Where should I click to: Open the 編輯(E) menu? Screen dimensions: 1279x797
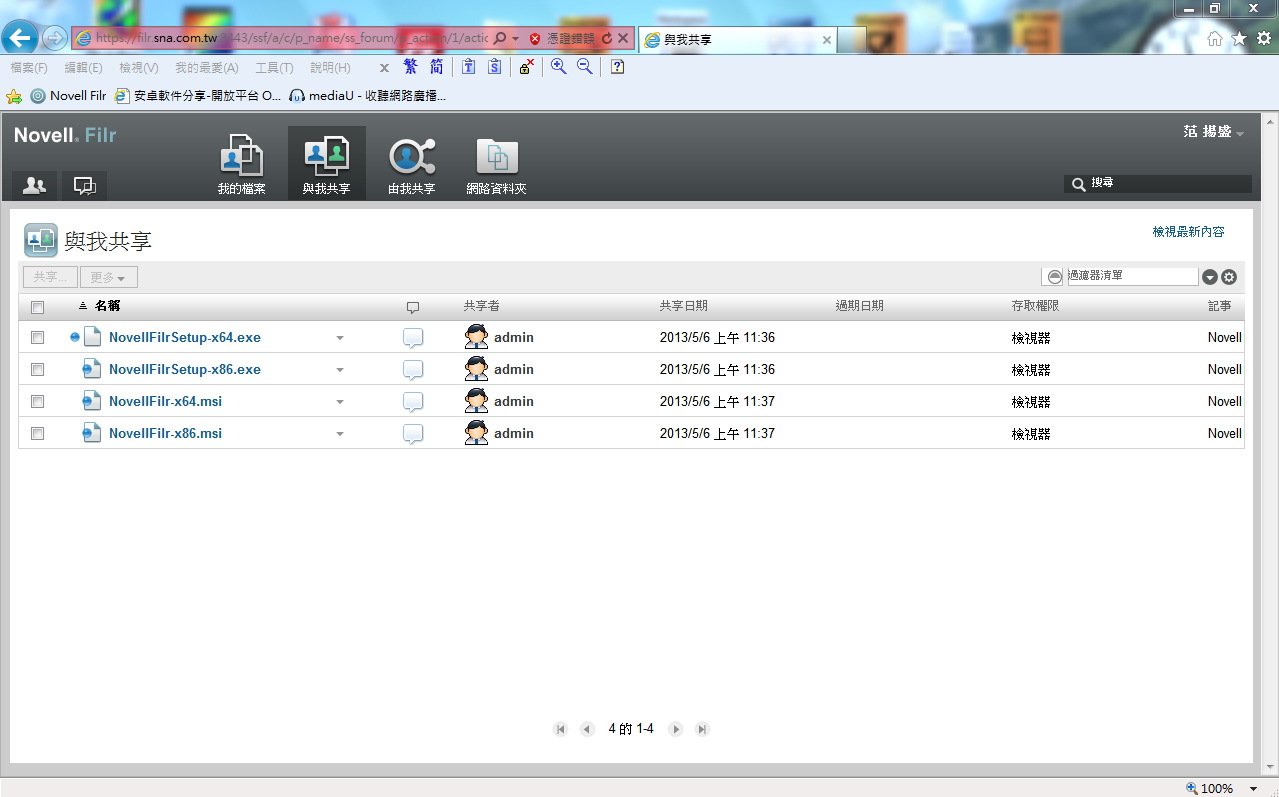[83, 68]
